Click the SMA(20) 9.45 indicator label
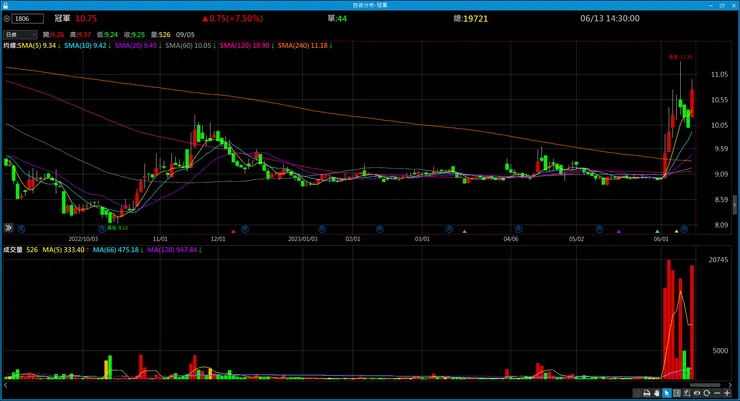 coord(138,46)
